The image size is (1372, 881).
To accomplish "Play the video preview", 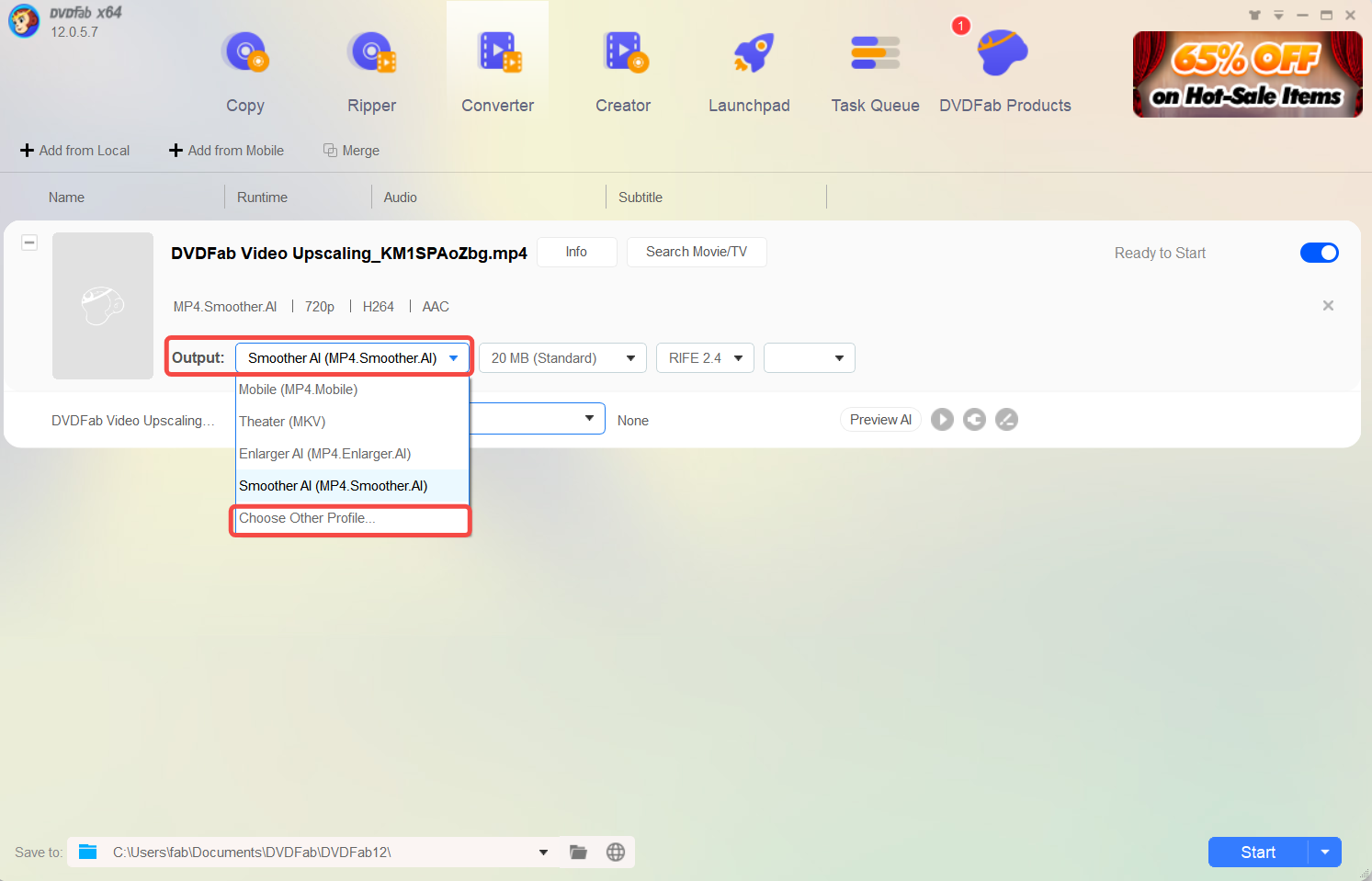I will 942,420.
